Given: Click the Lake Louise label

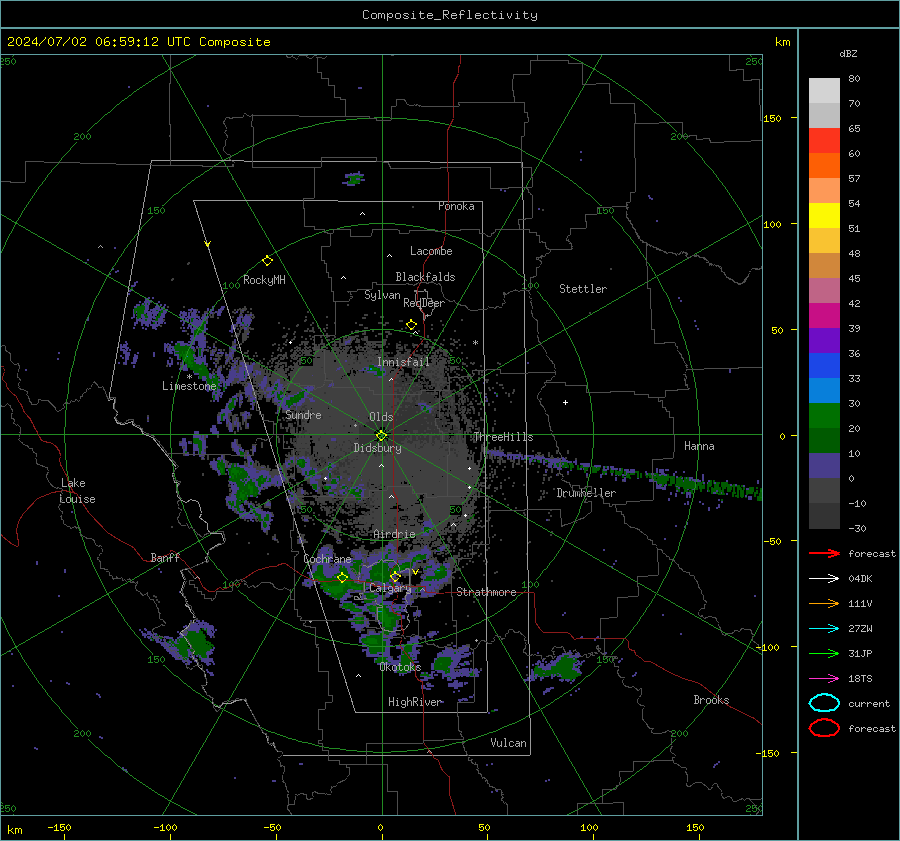Looking at the screenshot, I should tap(77, 491).
